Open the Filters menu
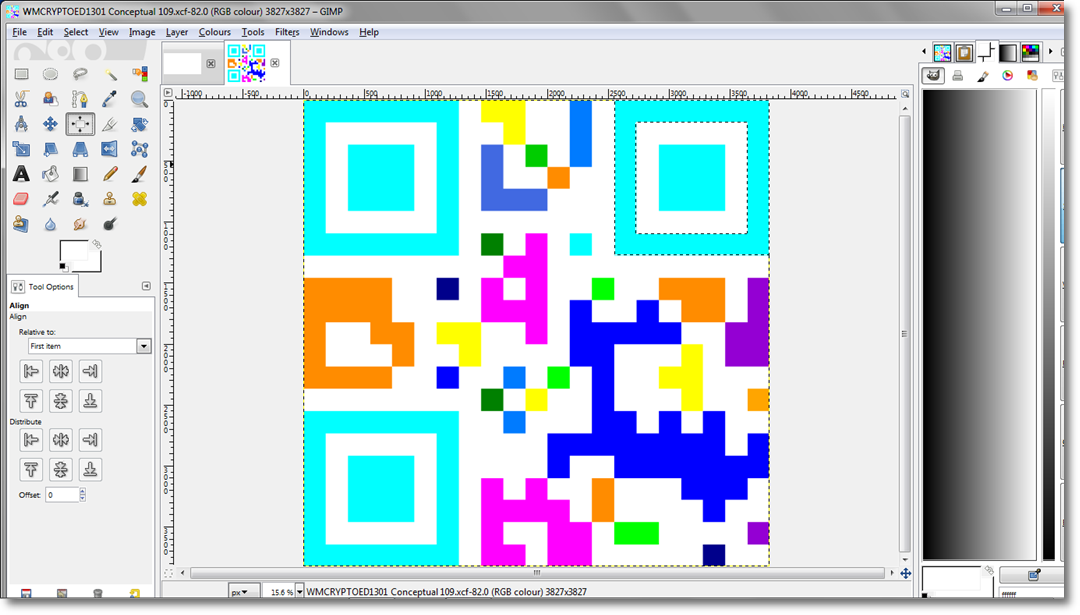The width and height of the screenshot is (1080, 615). 287,32
